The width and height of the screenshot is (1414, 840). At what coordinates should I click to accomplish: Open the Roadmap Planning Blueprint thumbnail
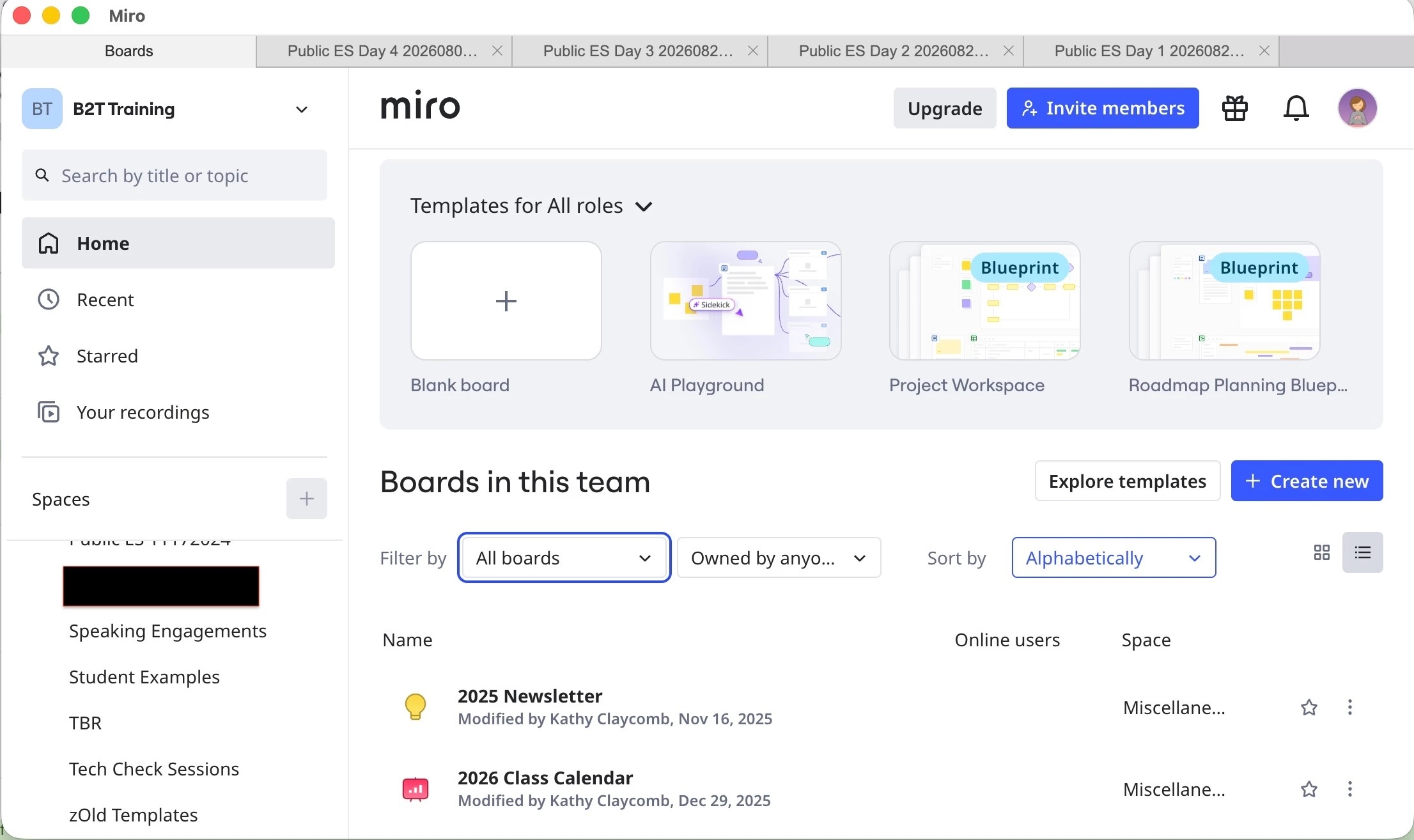point(1225,301)
